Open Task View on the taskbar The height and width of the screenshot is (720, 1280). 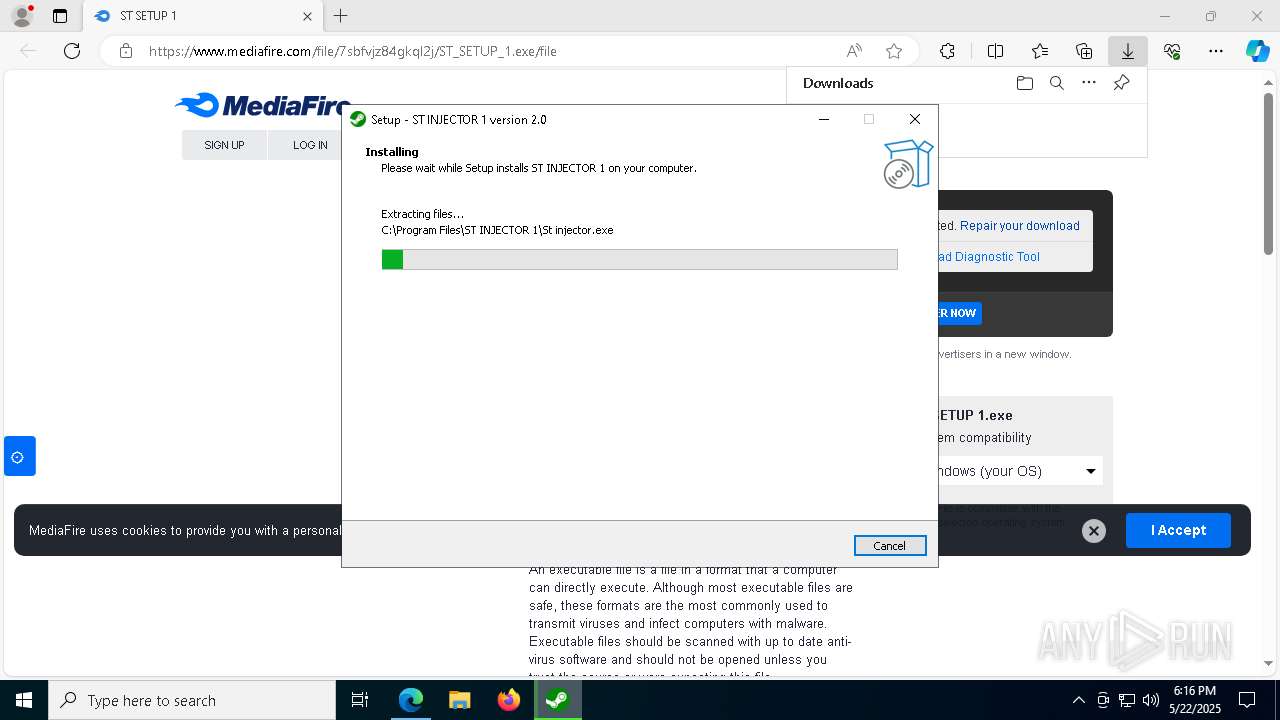[x=360, y=700]
